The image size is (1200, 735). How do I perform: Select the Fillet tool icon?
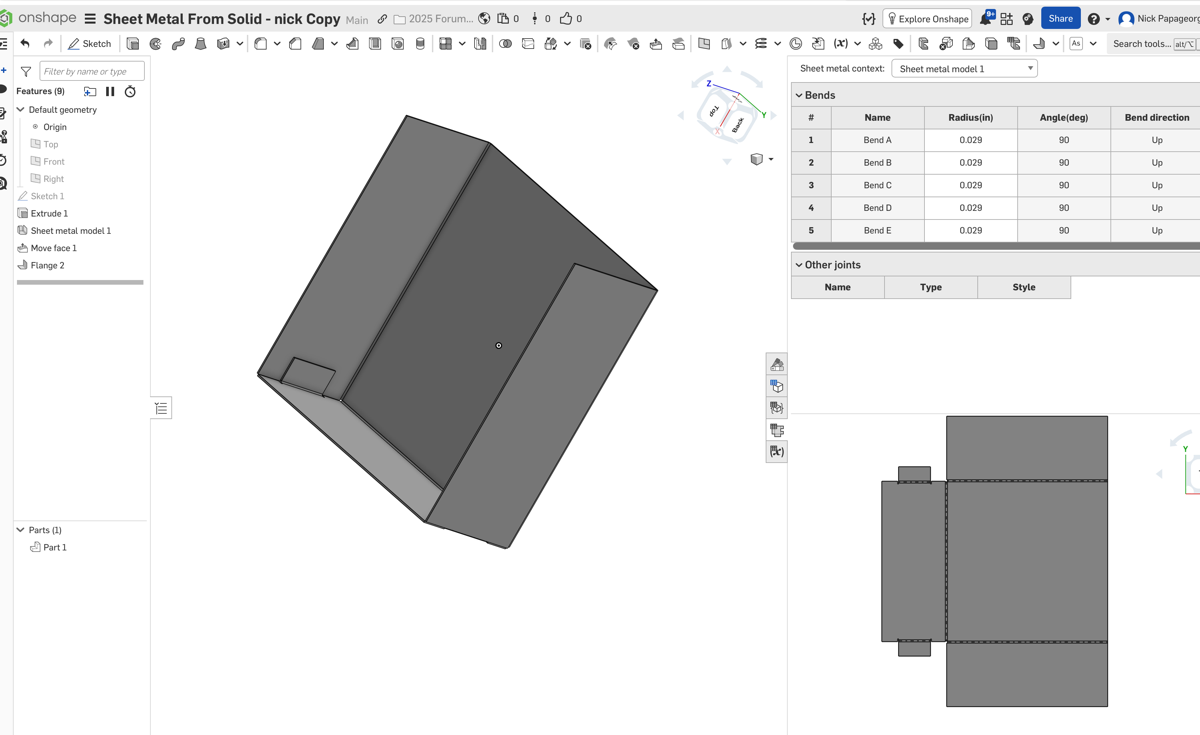pyautogui.click(x=260, y=44)
